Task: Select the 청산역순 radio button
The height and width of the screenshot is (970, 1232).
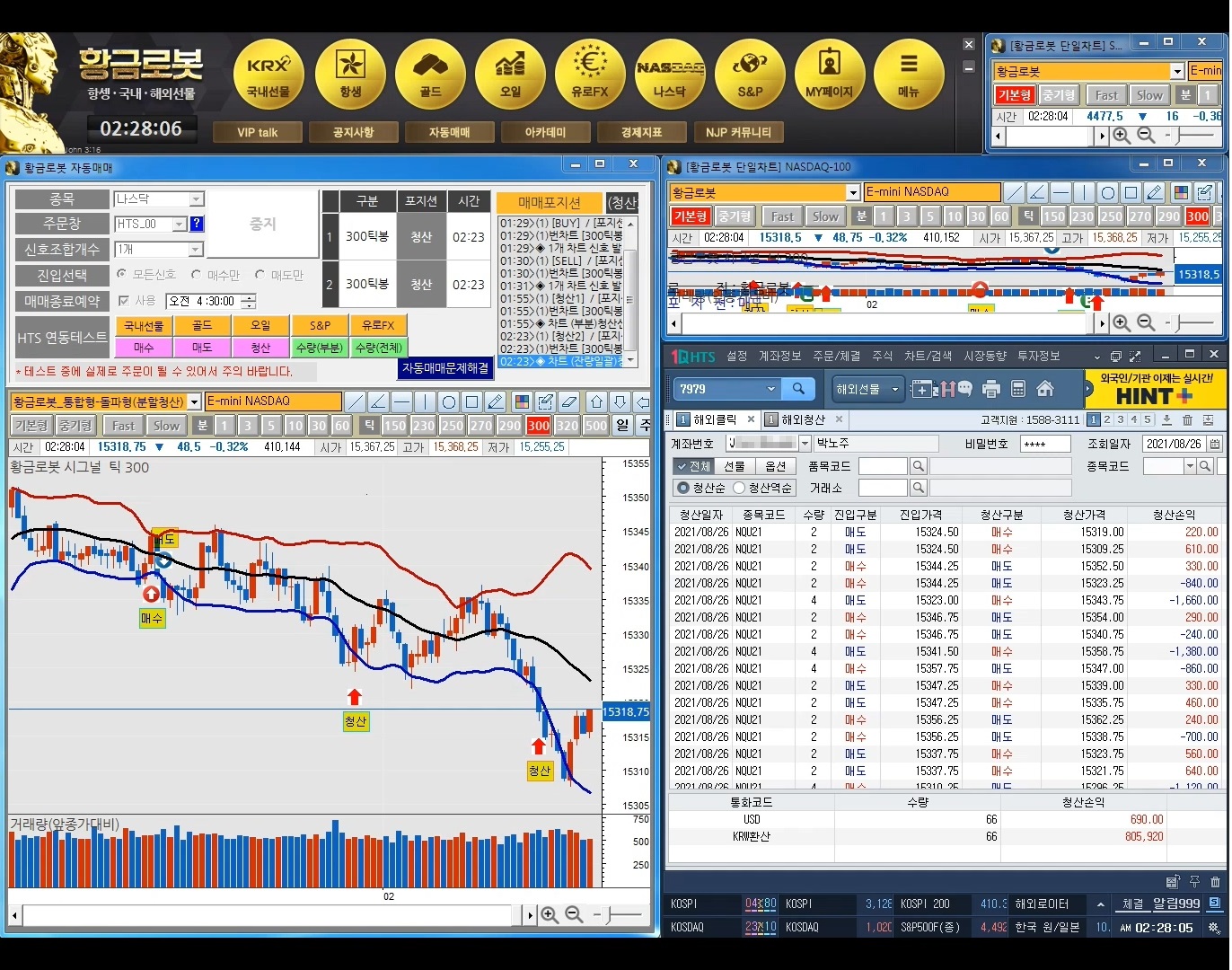Action: (x=739, y=488)
